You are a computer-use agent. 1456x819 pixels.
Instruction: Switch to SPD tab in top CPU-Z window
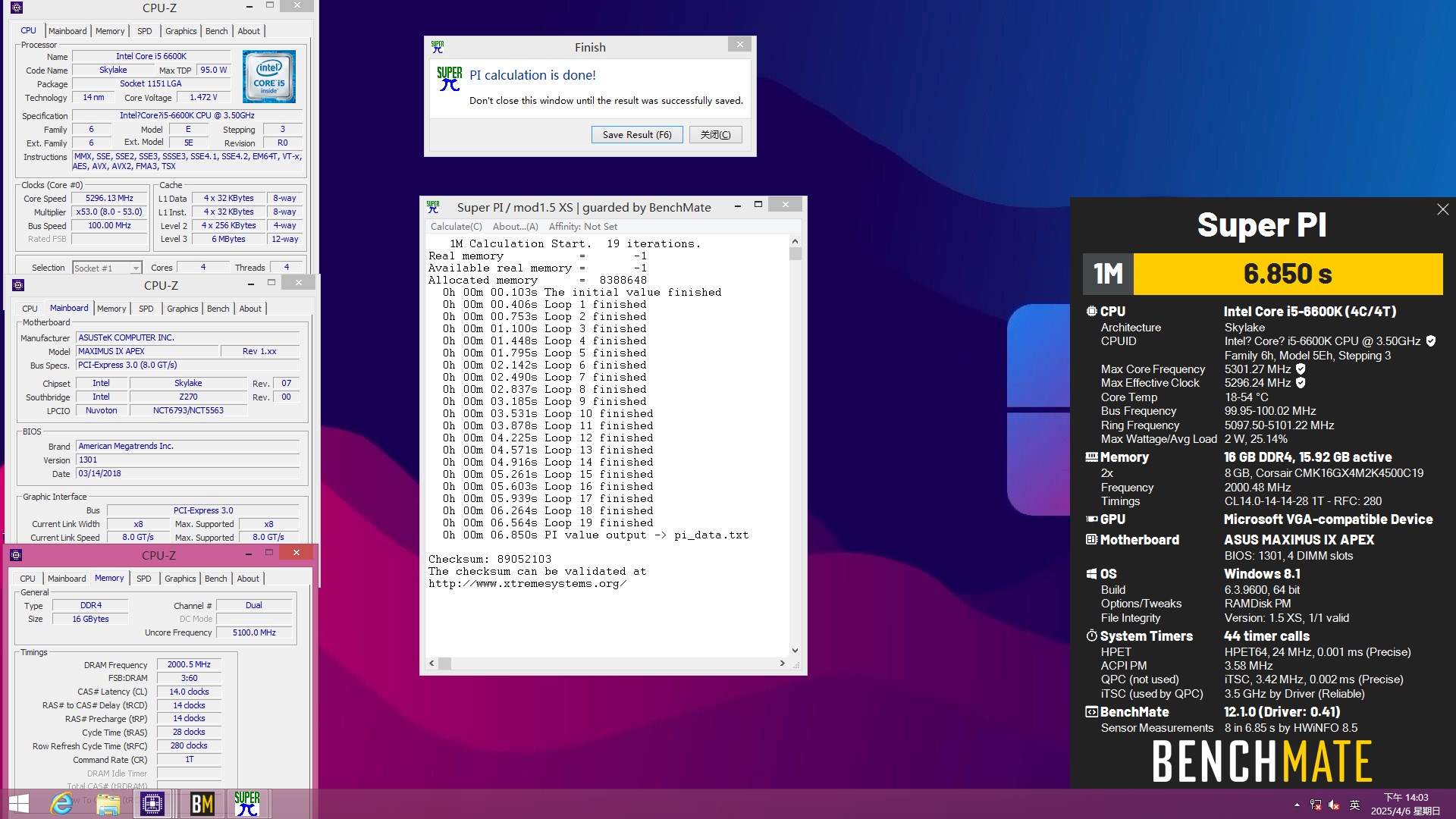pos(144,31)
